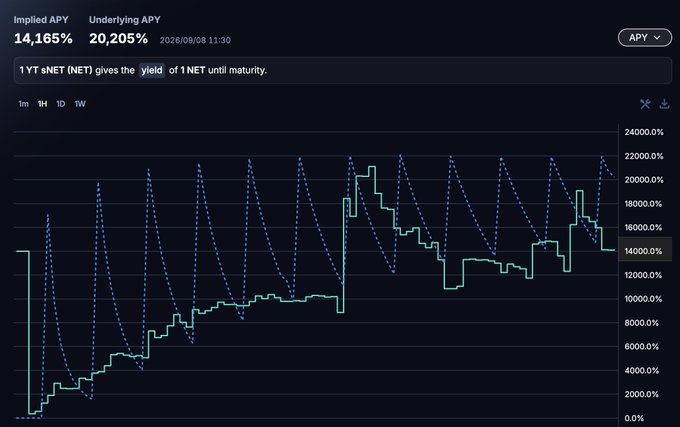Click the 4000.0% axis label
This screenshot has width=680, height=427.
click(641, 371)
